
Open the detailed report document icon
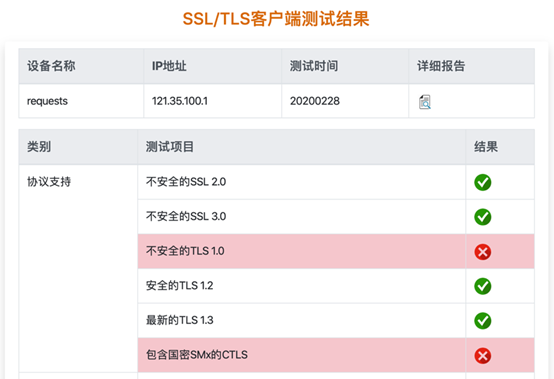coord(425,102)
